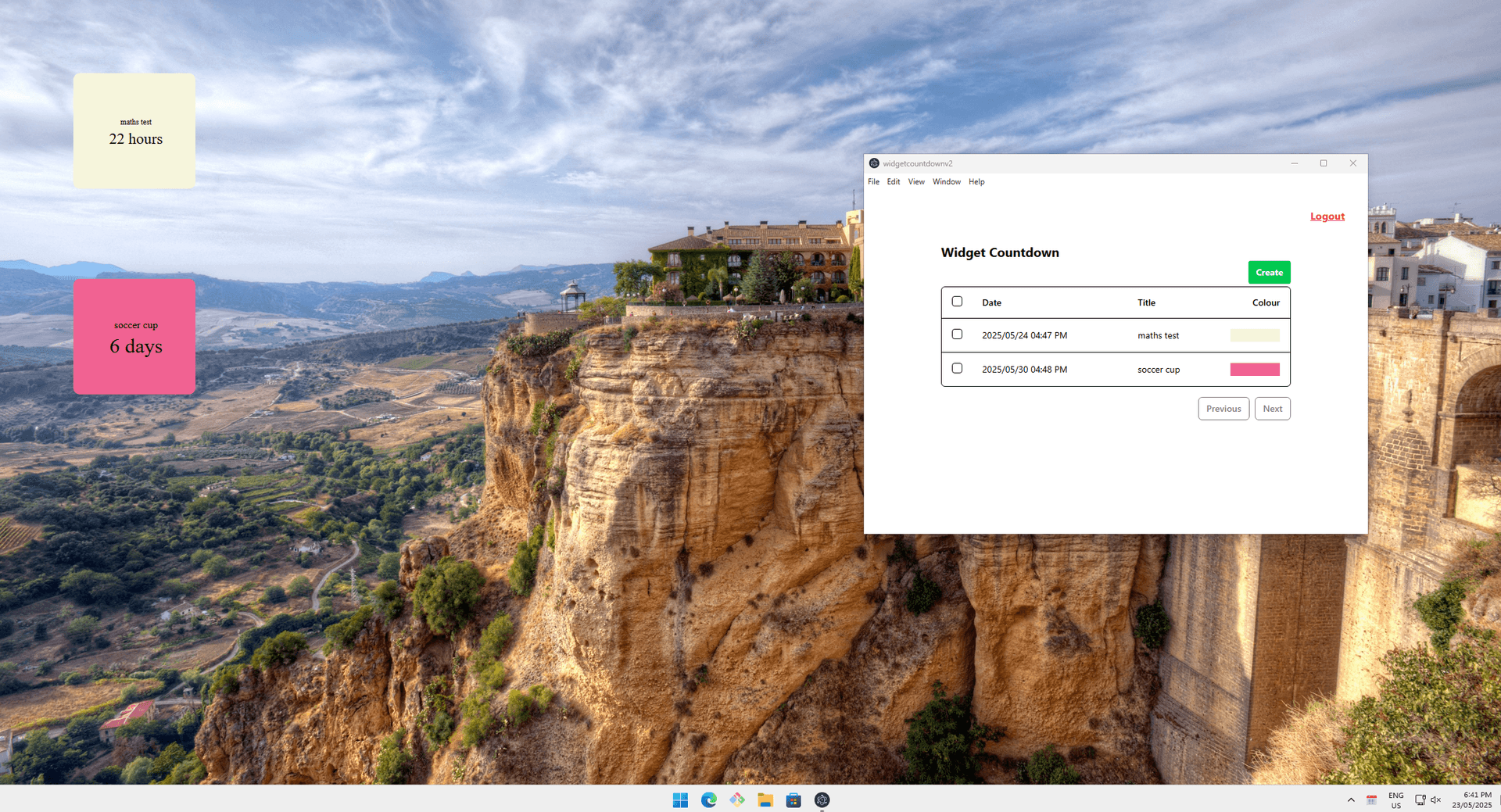The image size is (1501, 812).
Task: Check the maths test row checkbox
Action: (x=957, y=334)
